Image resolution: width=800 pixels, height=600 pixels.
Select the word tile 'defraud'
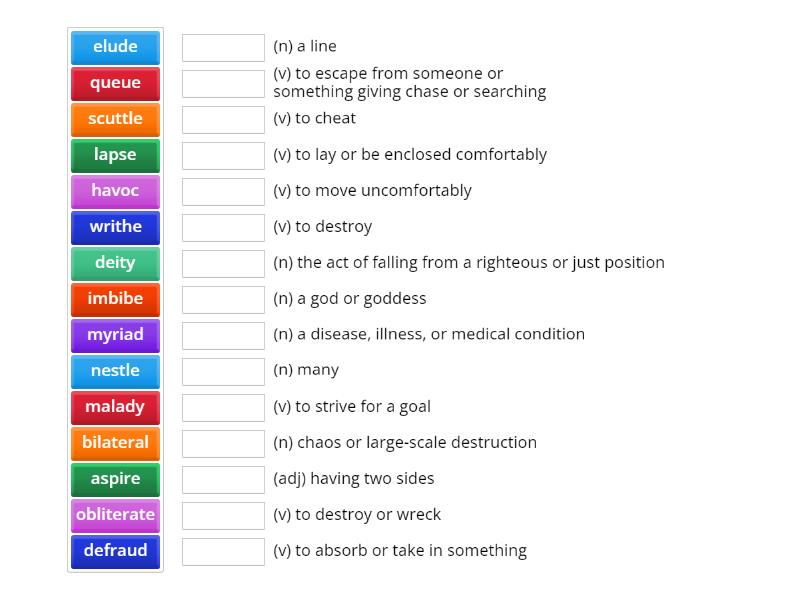pyautogui.click(x=115, y=551)
